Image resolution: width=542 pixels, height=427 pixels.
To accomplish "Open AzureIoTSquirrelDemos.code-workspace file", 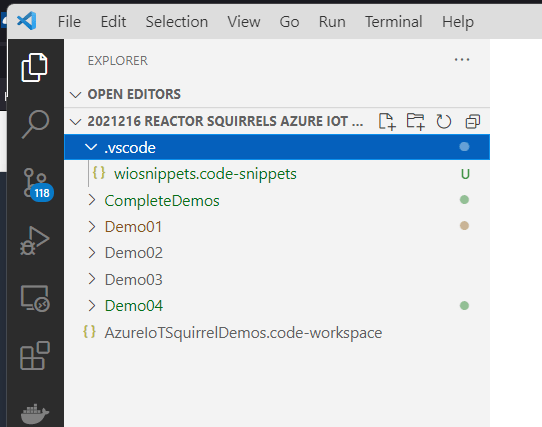I will [x=243, y=333].
